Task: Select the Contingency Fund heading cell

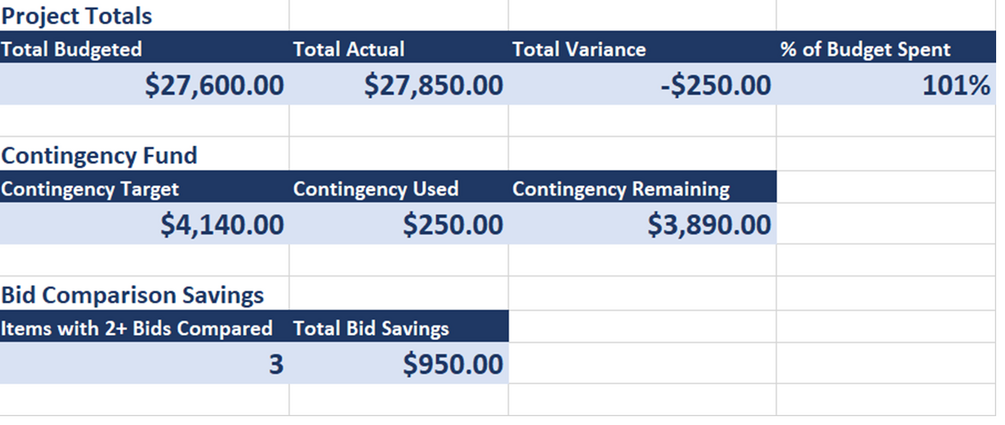Action: click(144, 154)
